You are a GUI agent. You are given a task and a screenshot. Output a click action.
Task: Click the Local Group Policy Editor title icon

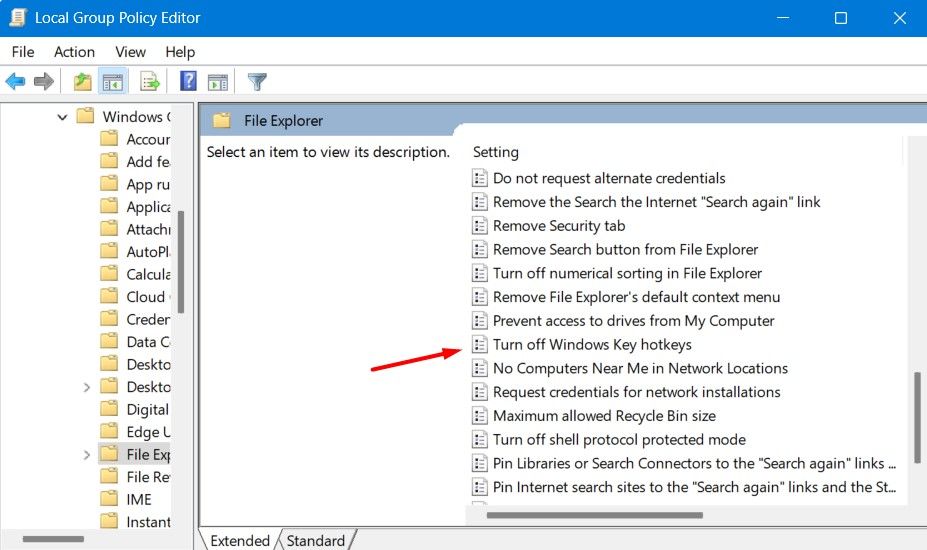(18, 18)
